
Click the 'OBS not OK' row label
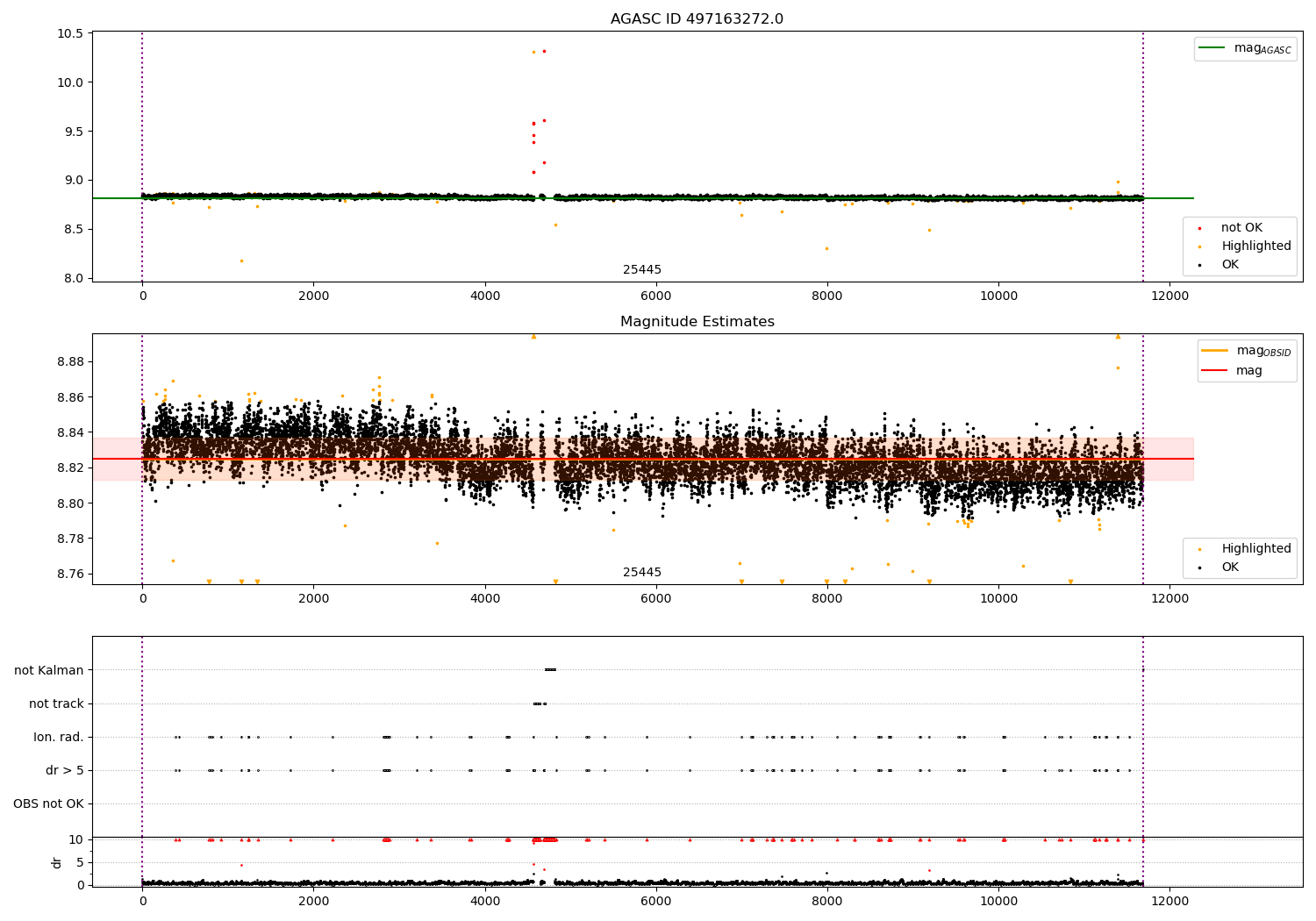pyautogui.click(x=48, y=803)
